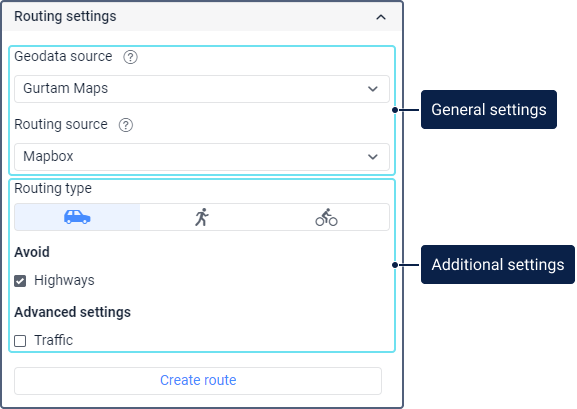Open Routing source help tooltip
The width and height of the screenshot is (577, 409).
pyautogui.click(x=126, y=125)
